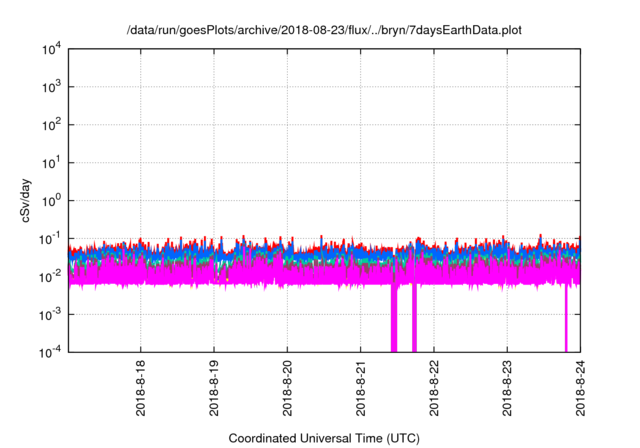Viewport: 640px width, 448px height.
Task: Click the 10^-2 y-axis tick label
Action: (50, 277)
